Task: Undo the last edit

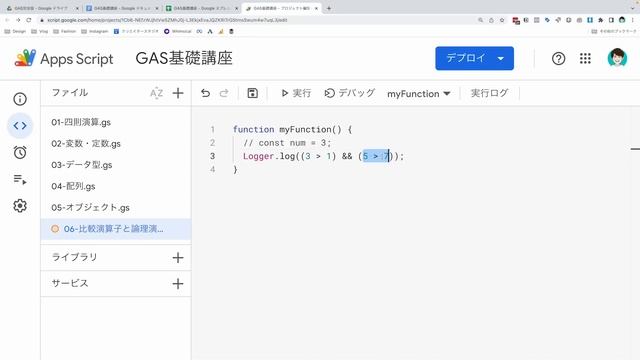Action: point(205,93)
